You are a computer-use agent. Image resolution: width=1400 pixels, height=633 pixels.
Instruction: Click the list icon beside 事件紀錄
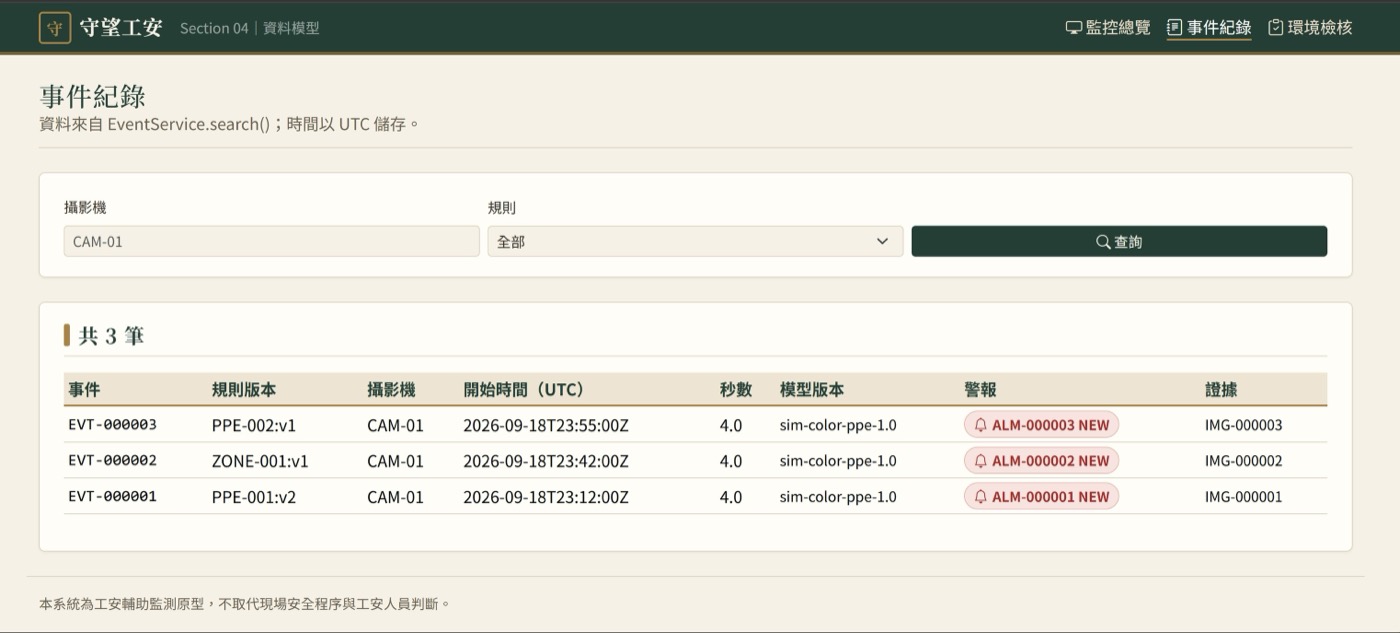point(1175,28)
